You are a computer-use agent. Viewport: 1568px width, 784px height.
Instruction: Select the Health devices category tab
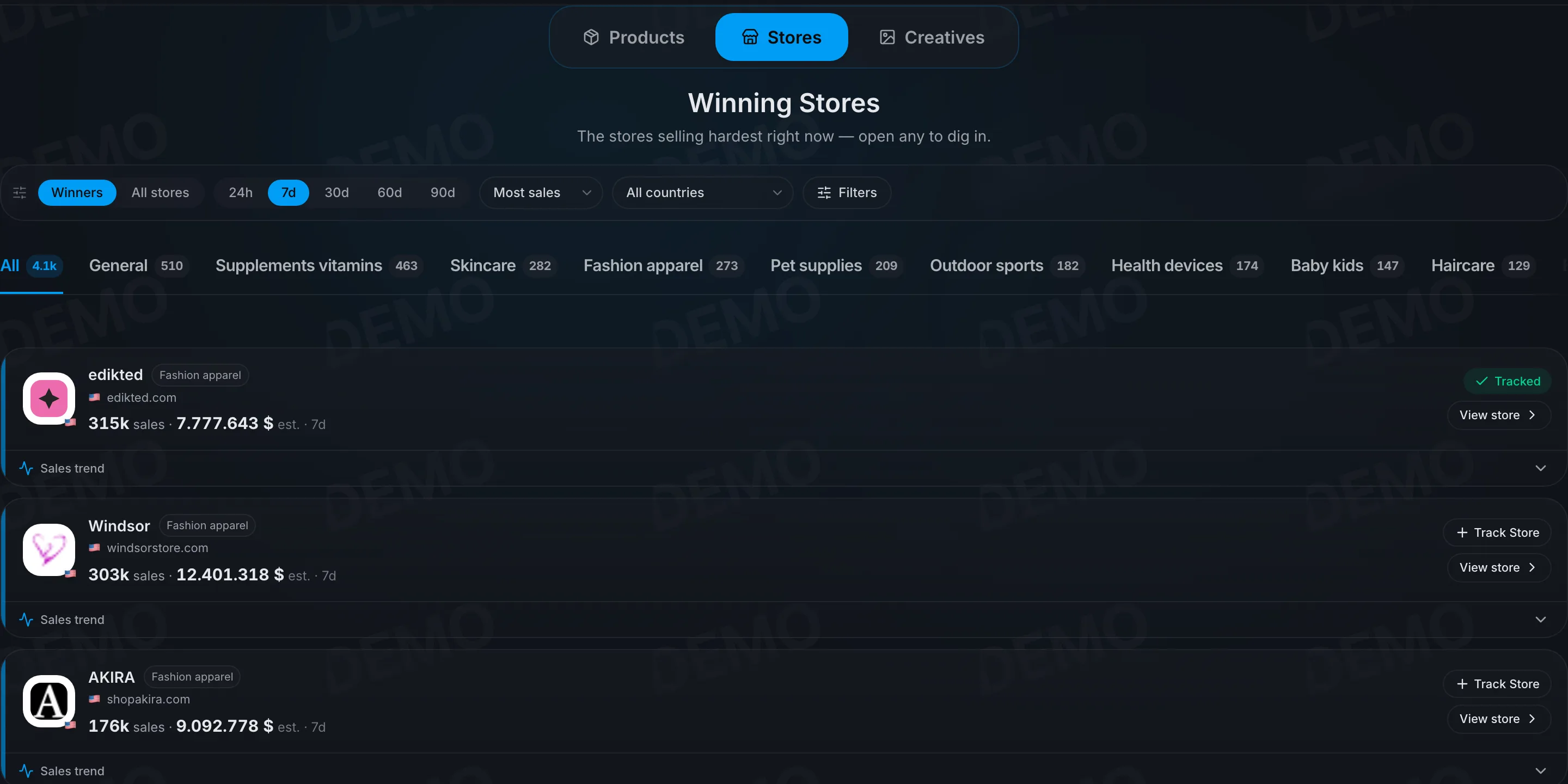(x=1187, y=265)
